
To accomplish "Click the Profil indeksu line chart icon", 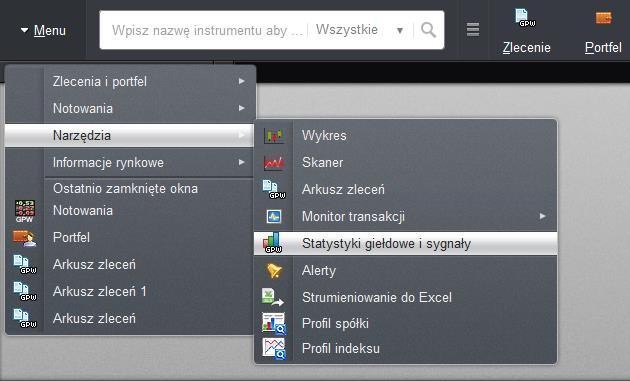I will [274, 348].
